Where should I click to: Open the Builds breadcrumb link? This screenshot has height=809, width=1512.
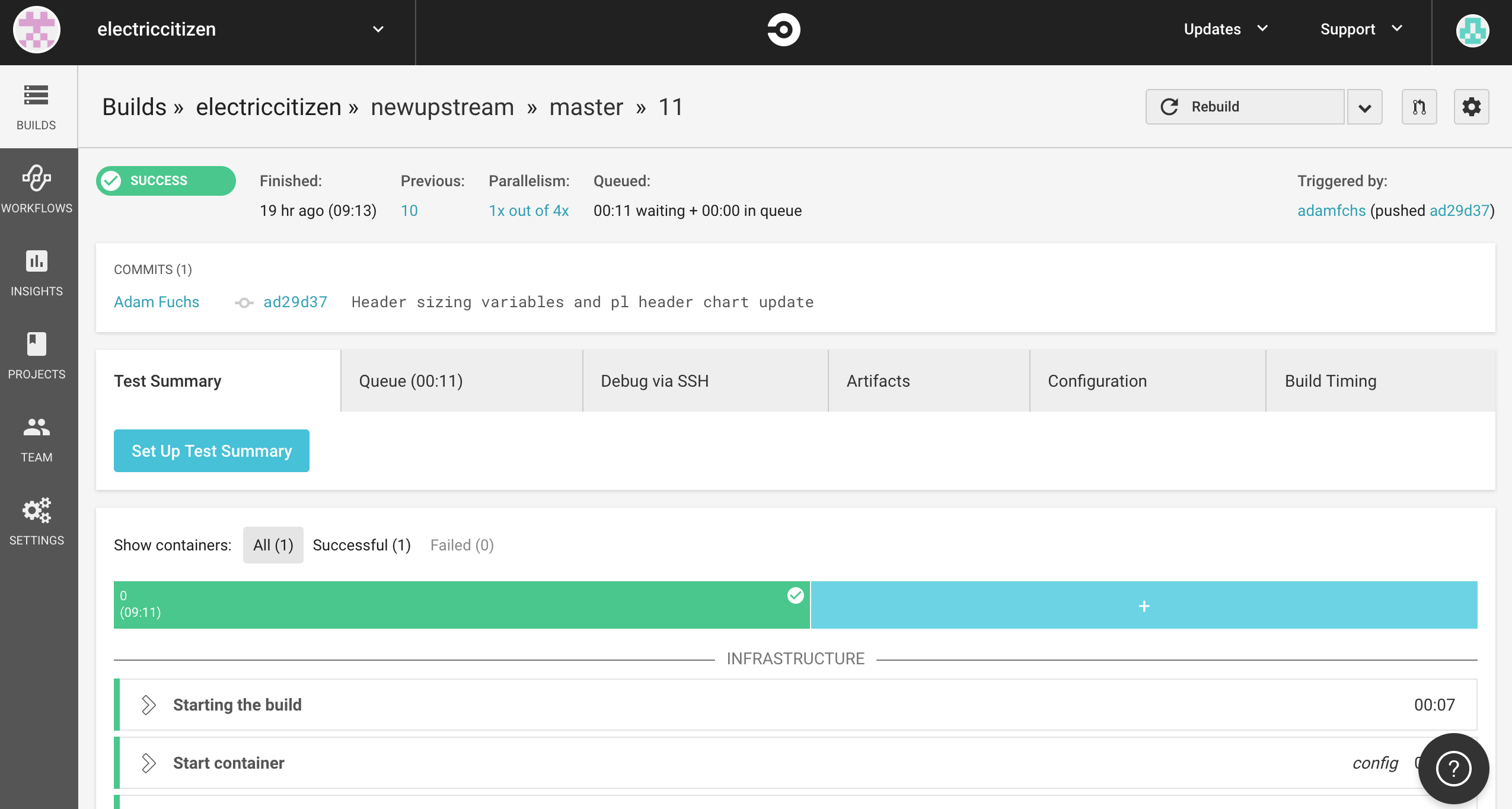point(135,107)
